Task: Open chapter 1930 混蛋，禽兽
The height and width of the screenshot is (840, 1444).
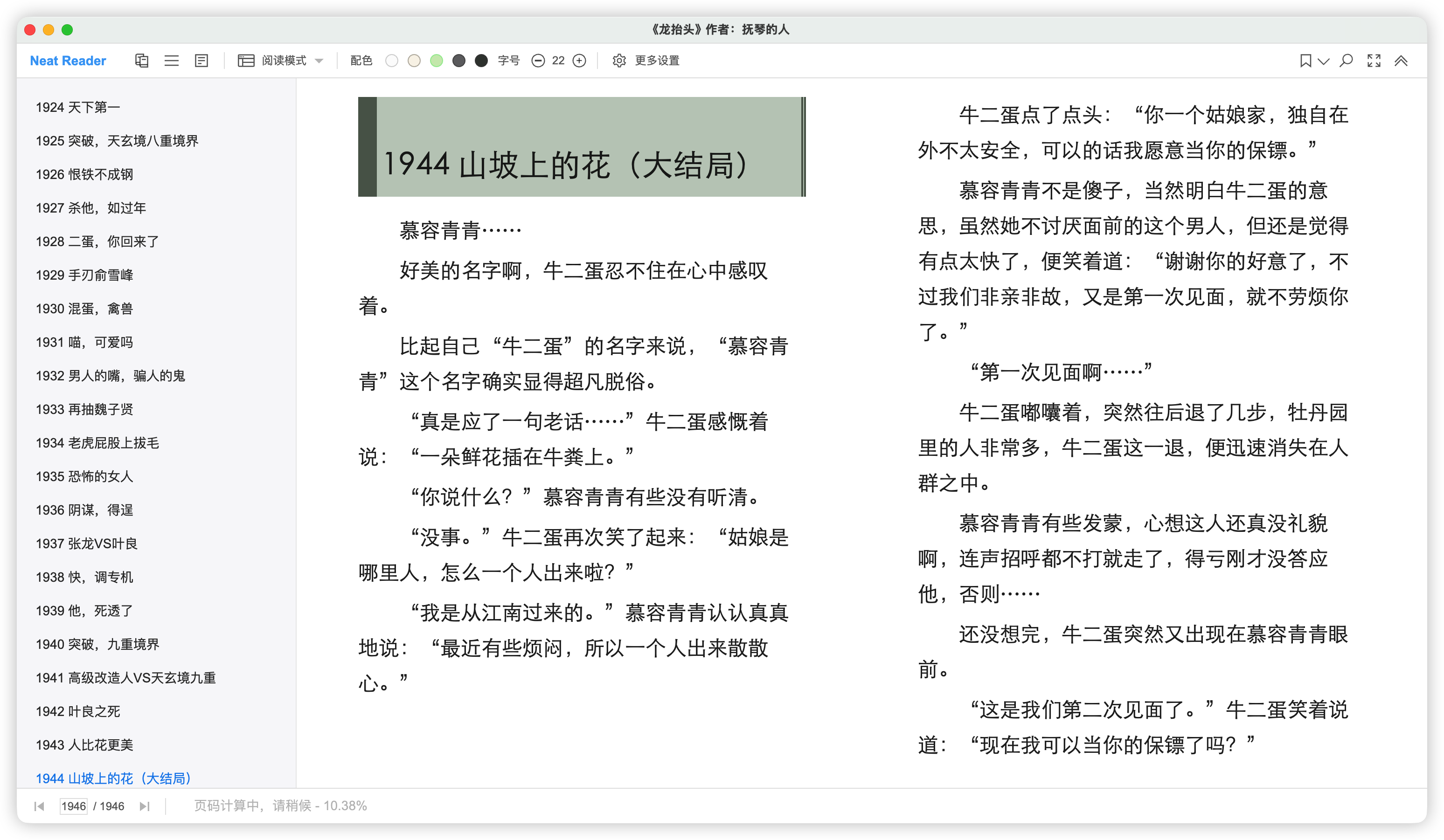Action: 84,309
